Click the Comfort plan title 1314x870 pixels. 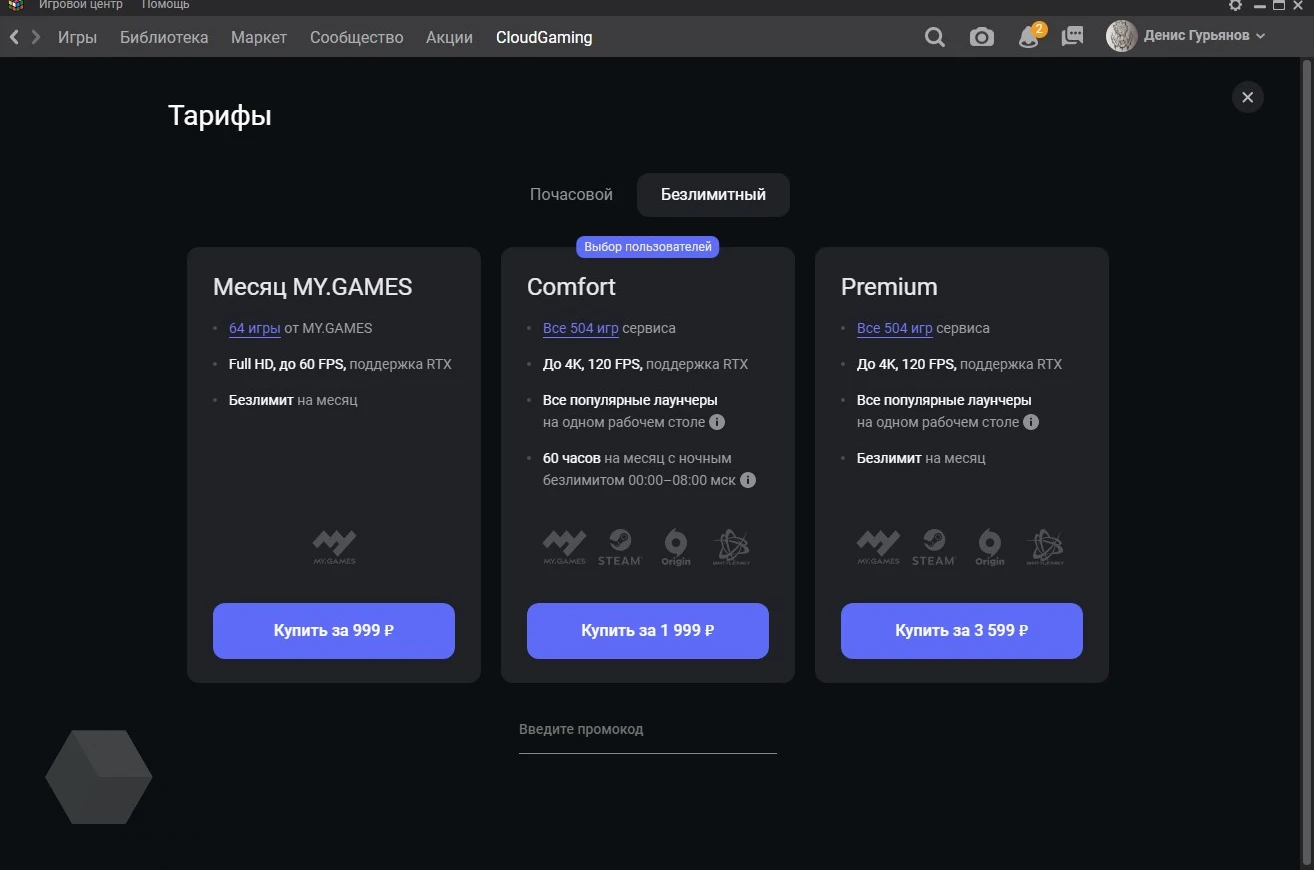(x=571, y=287)
